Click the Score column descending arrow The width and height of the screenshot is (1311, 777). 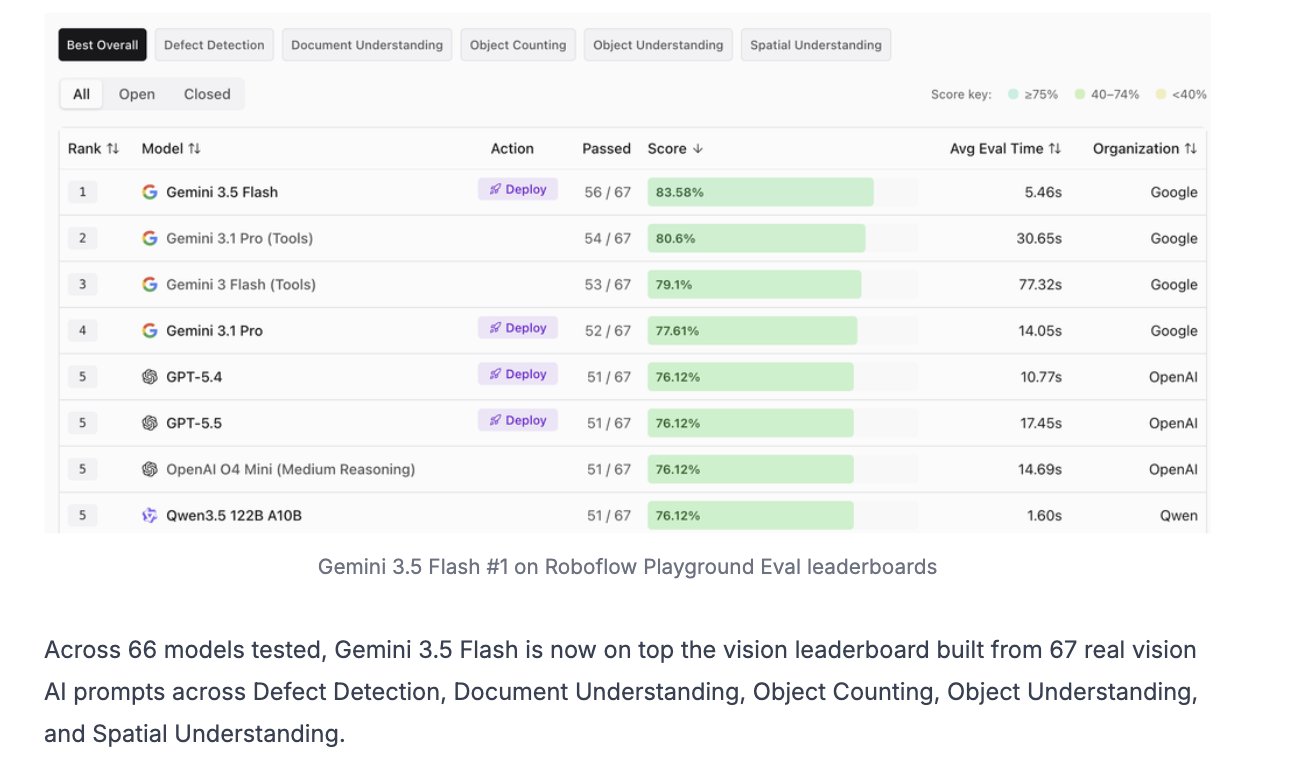coord(698,148)
